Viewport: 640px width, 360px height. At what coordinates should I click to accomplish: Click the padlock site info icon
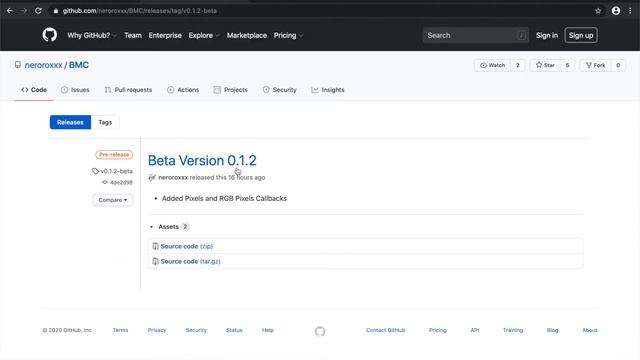coord(56,11)
